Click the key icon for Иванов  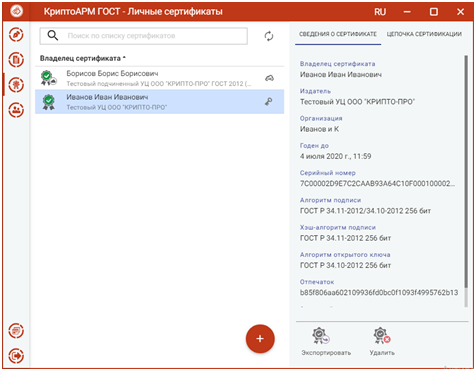[x=269, y=102]
